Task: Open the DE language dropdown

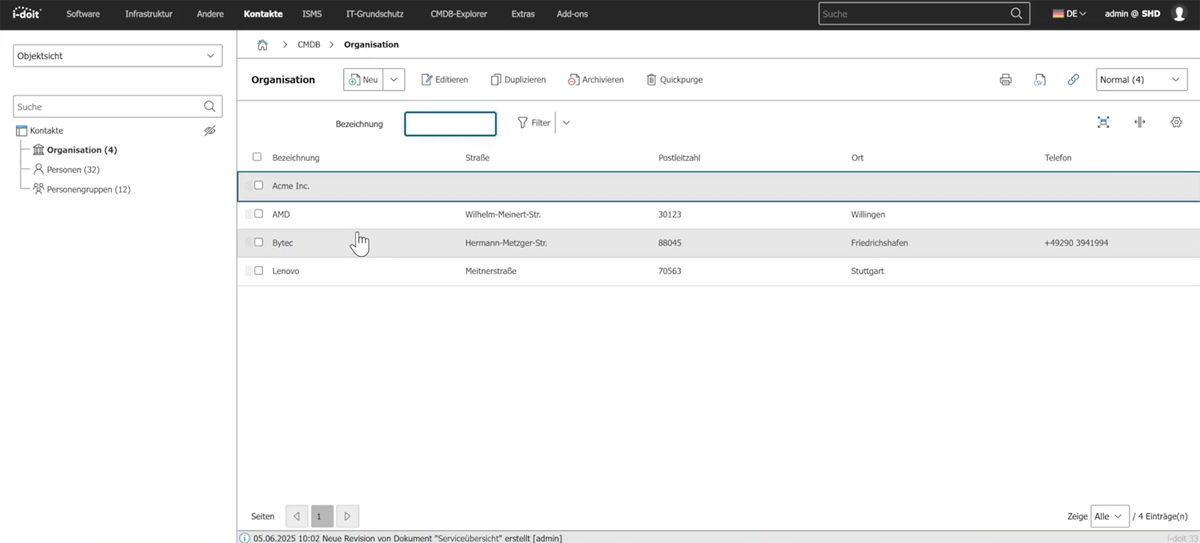Action: (1069, 14)
